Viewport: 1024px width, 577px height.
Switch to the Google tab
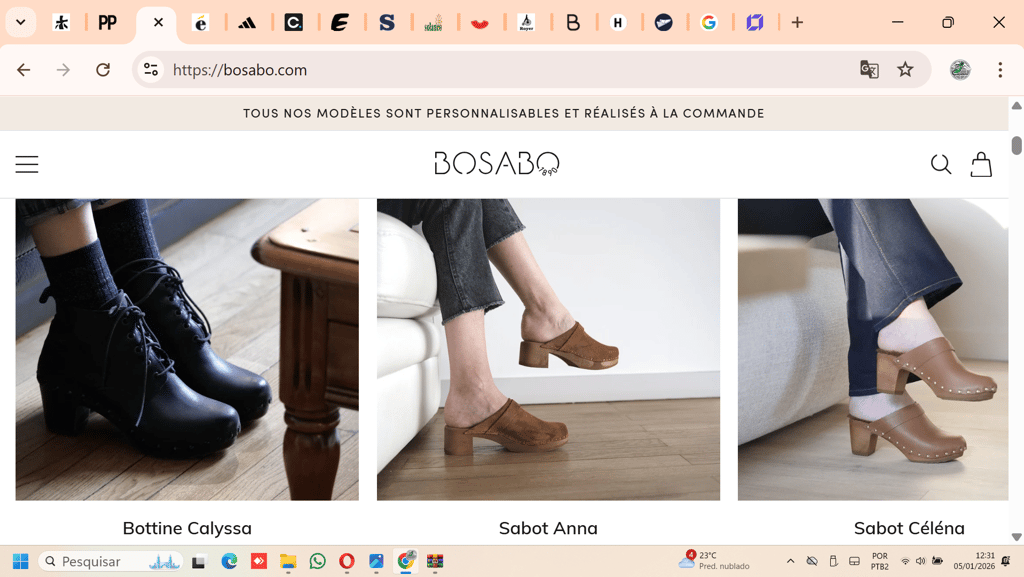click(709, 23)
